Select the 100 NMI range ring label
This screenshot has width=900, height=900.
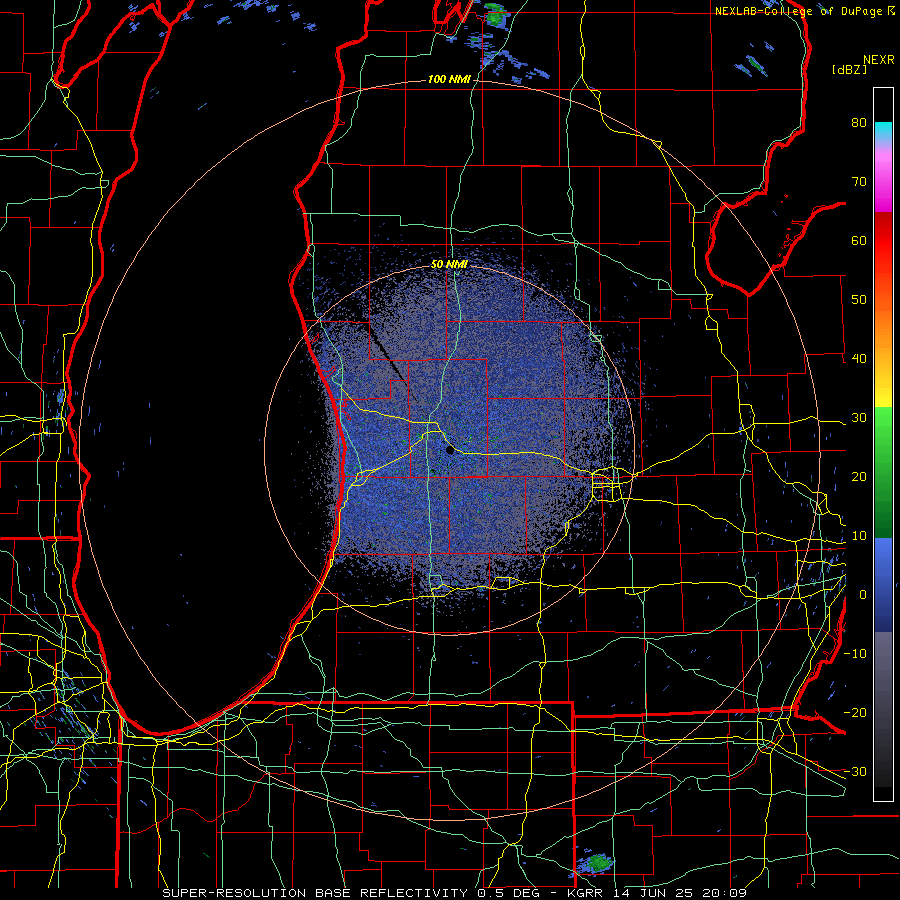[449, 79]
